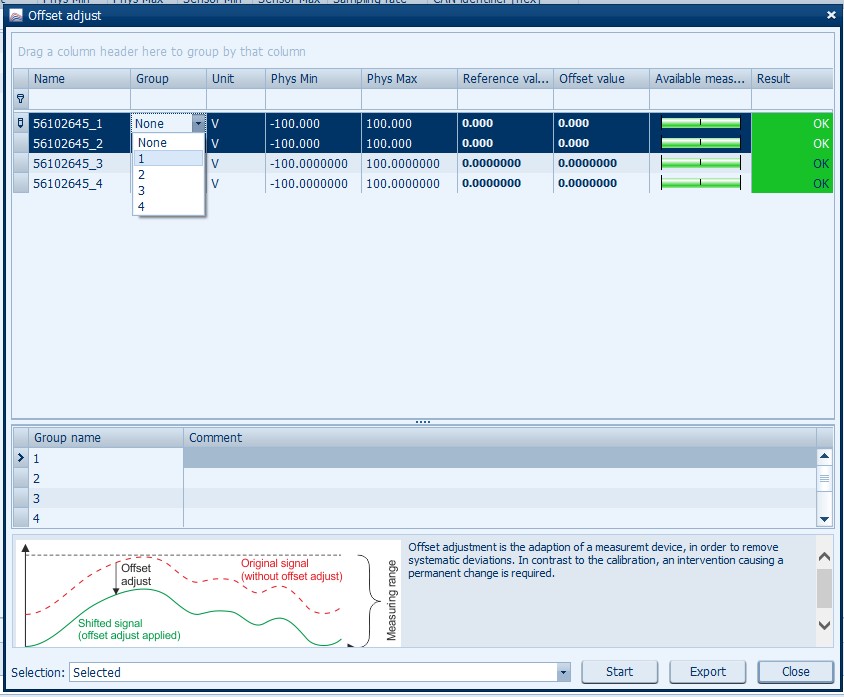Click the Close button
Screen dimensions: 844x697
coord(795,672)
